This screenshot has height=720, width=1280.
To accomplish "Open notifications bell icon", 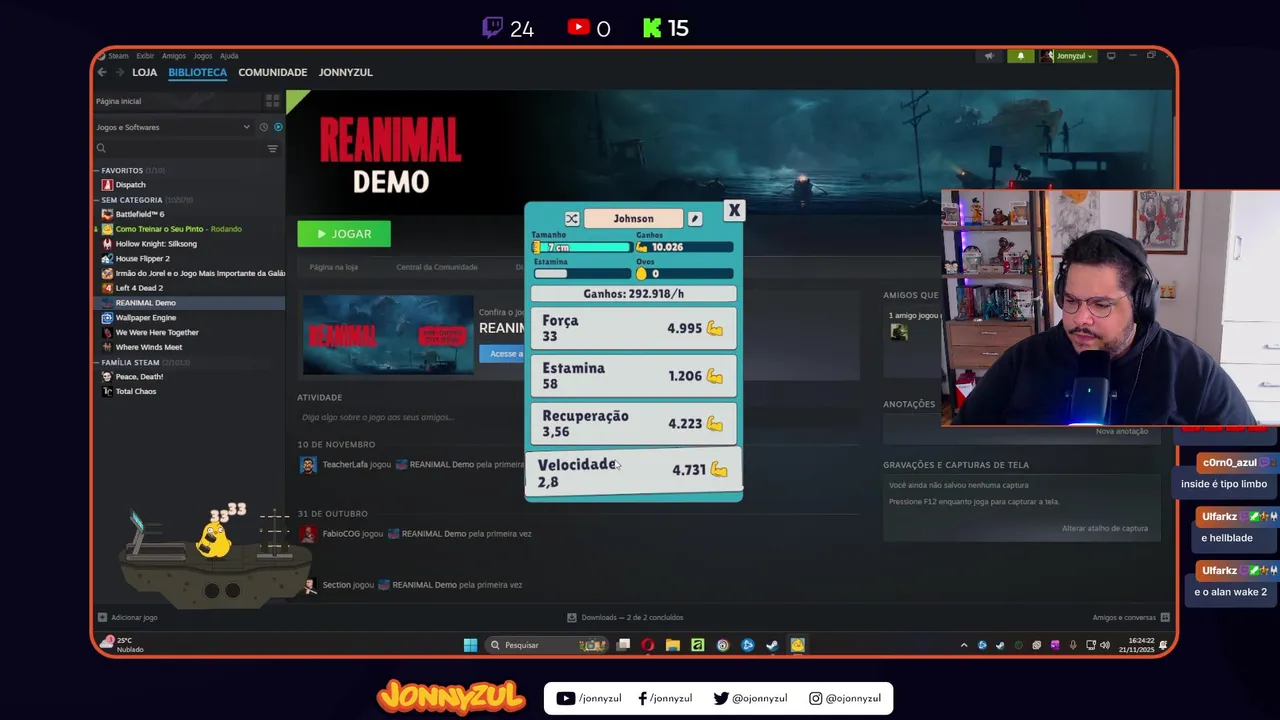I will [1021, 56].
